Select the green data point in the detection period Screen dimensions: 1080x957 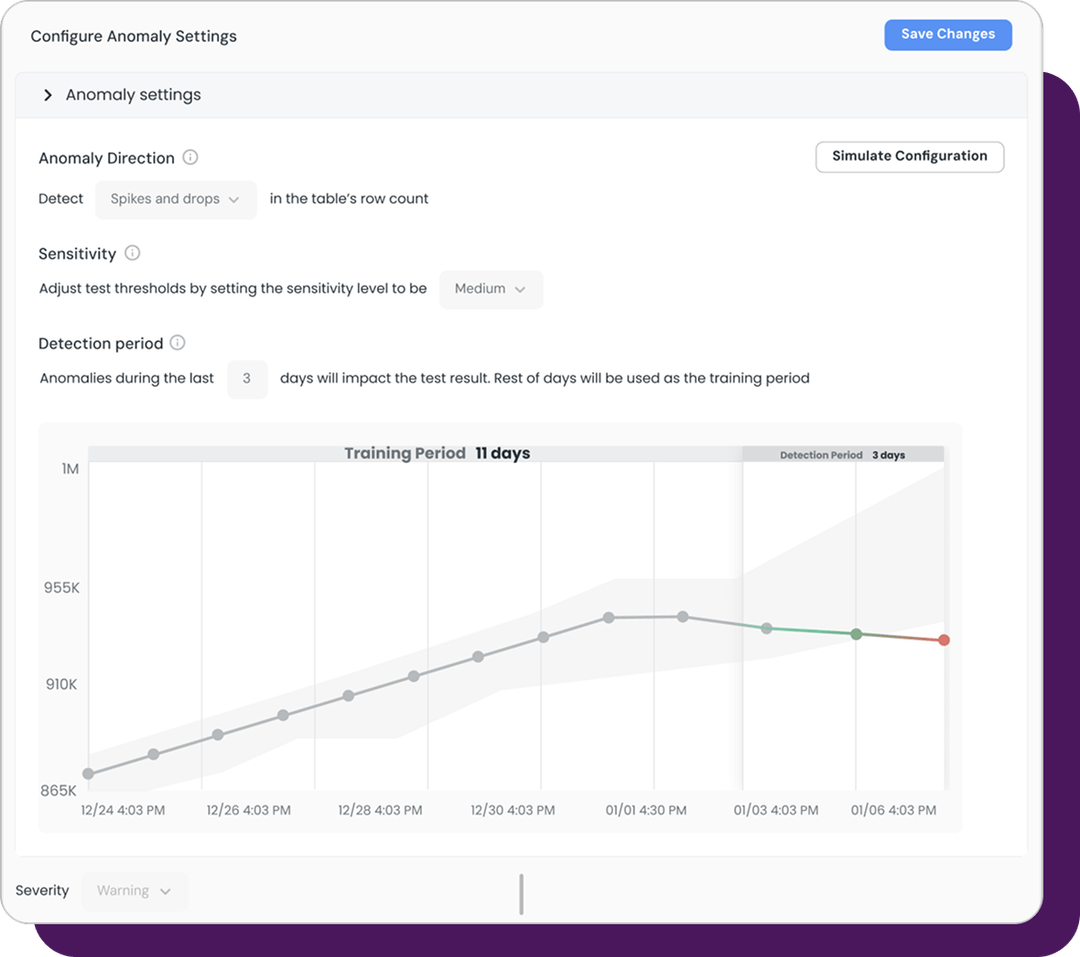pyautogui.click(x=856, y=634)
